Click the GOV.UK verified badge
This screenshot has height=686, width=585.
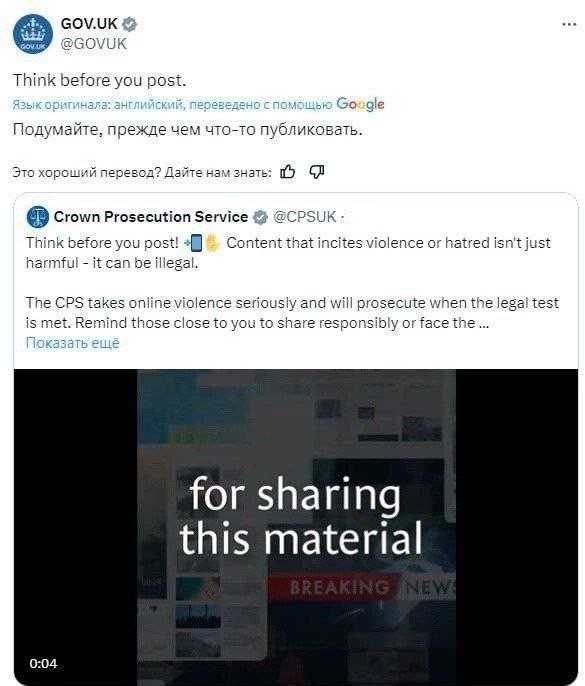pyautogui.click(x=130, y=24)
